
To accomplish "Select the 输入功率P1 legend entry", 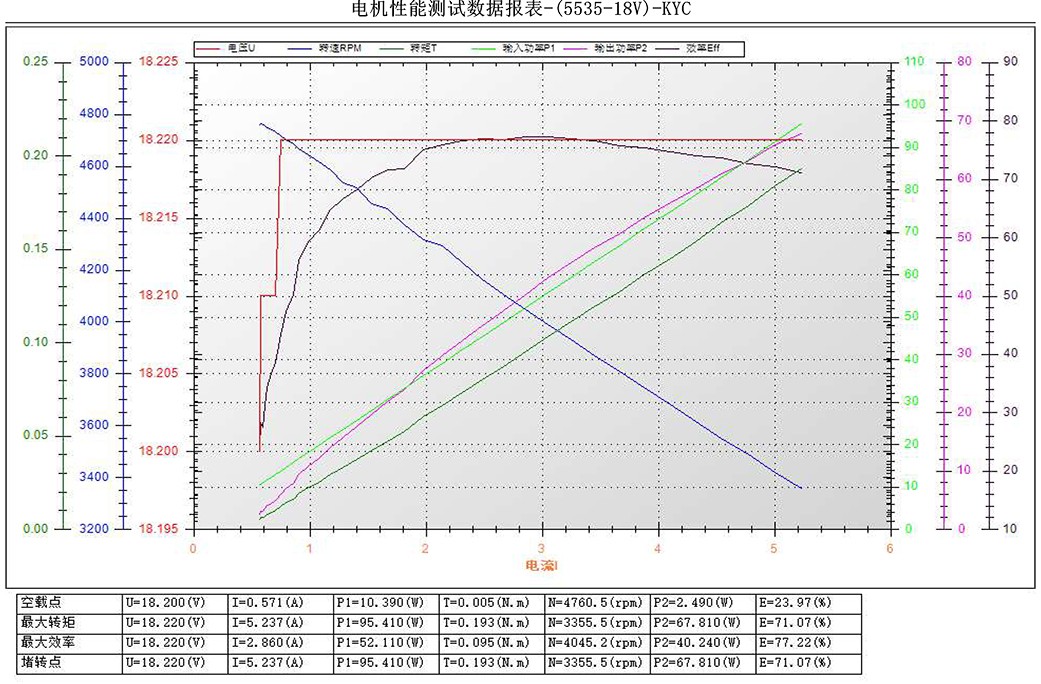I will point(527,48).
